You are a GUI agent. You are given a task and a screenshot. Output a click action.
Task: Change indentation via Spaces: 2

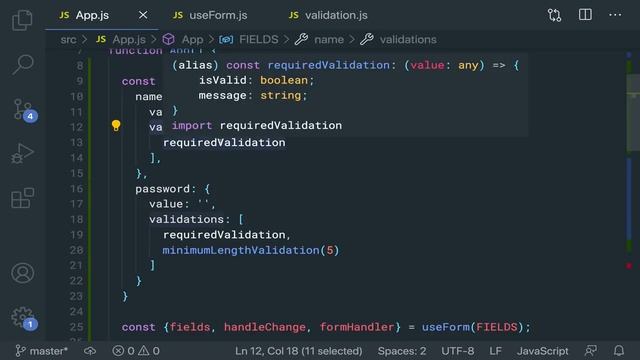point(402,351)
